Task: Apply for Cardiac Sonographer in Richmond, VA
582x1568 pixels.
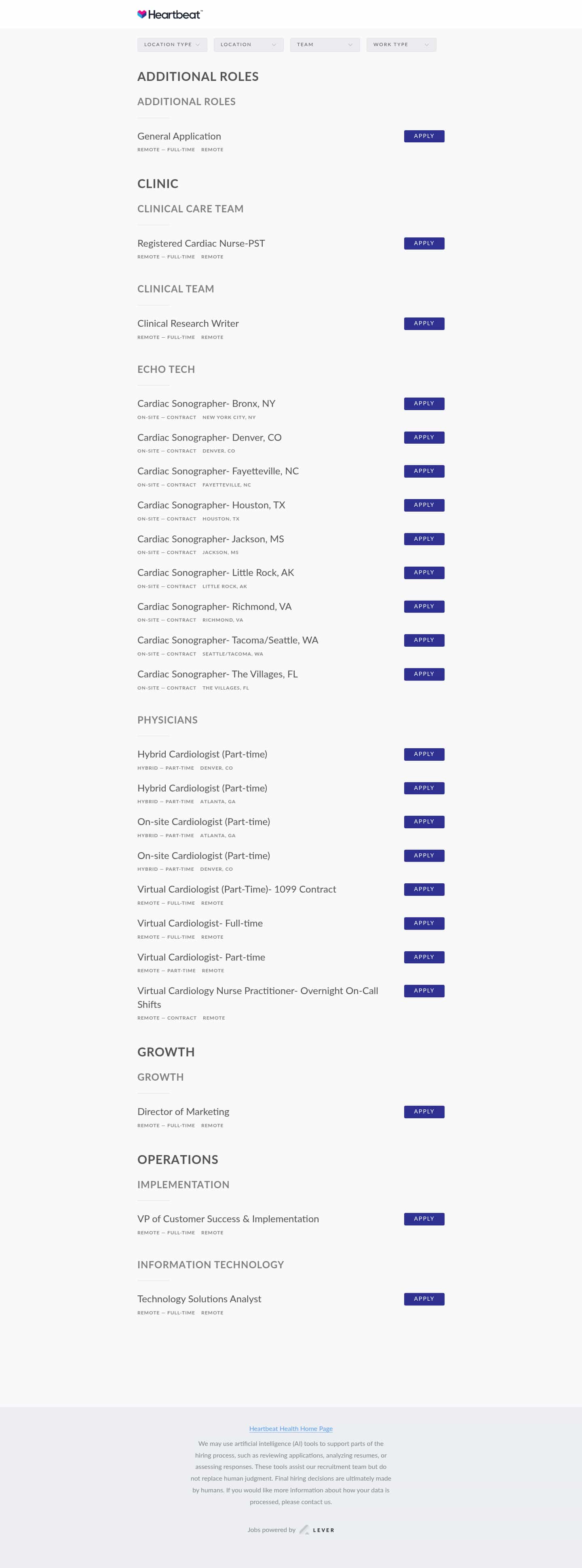Action: [x=423, y=606]
